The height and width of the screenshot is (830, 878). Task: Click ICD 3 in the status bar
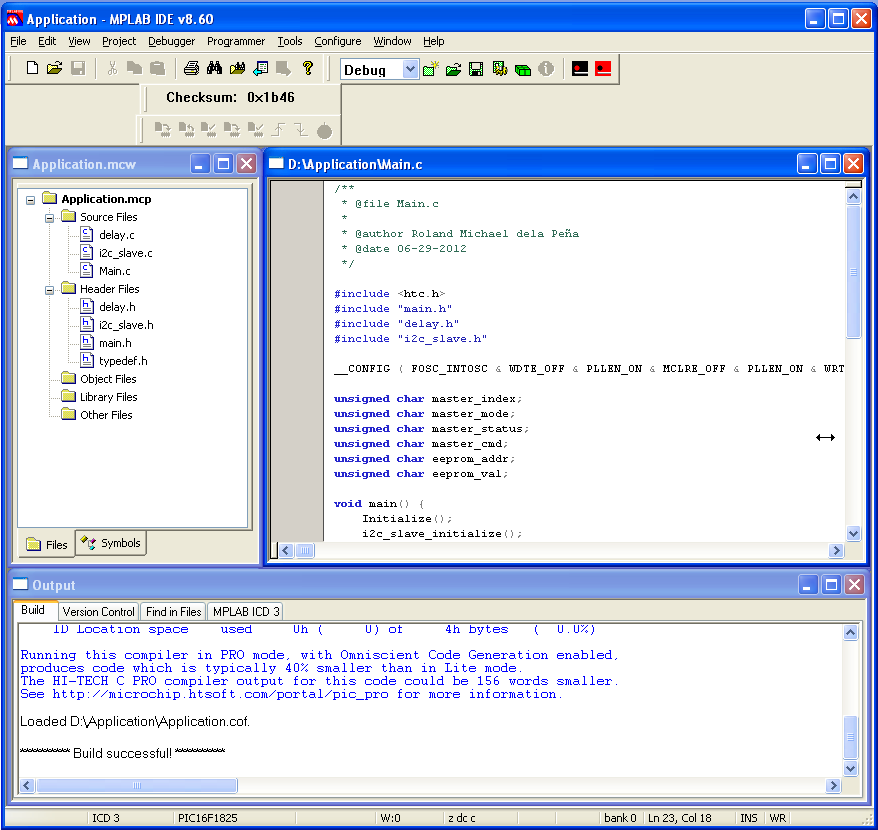(106, 818)
